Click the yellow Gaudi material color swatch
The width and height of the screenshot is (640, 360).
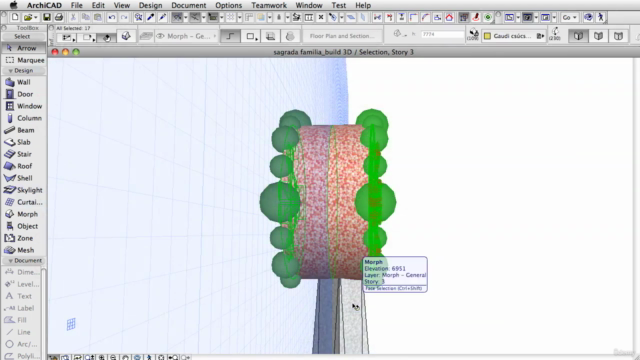[487, 36]
